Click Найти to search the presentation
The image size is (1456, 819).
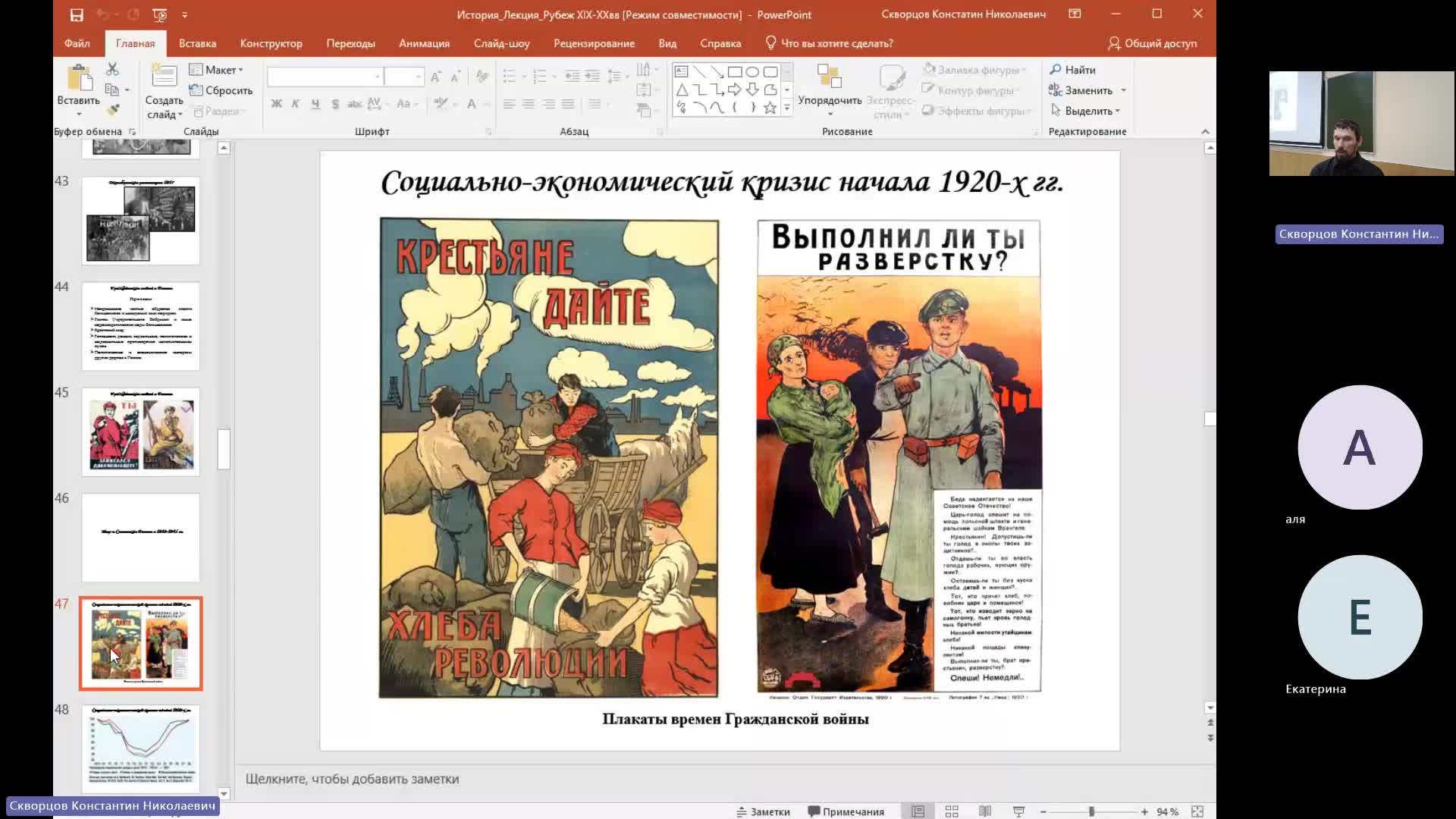tap(1072, 70)
